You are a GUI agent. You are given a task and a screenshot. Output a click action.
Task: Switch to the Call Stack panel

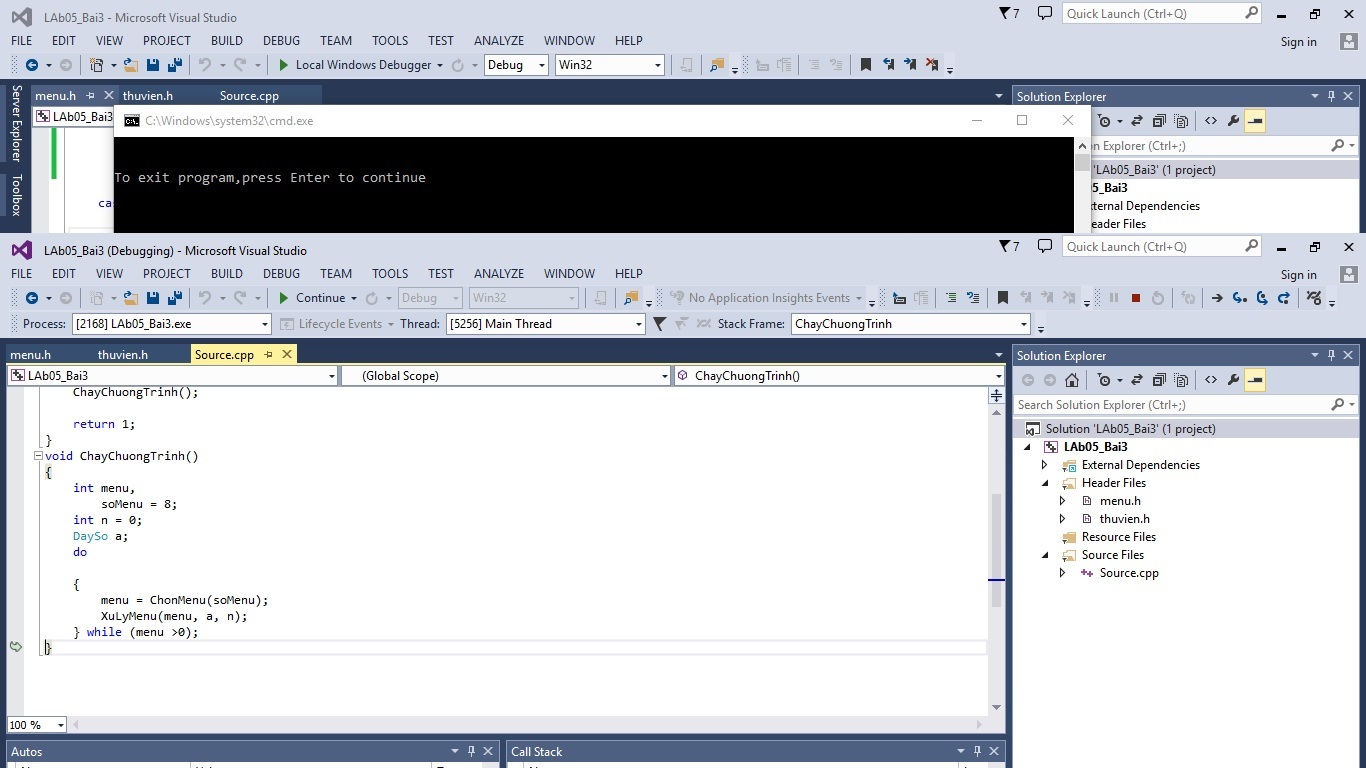537,752
